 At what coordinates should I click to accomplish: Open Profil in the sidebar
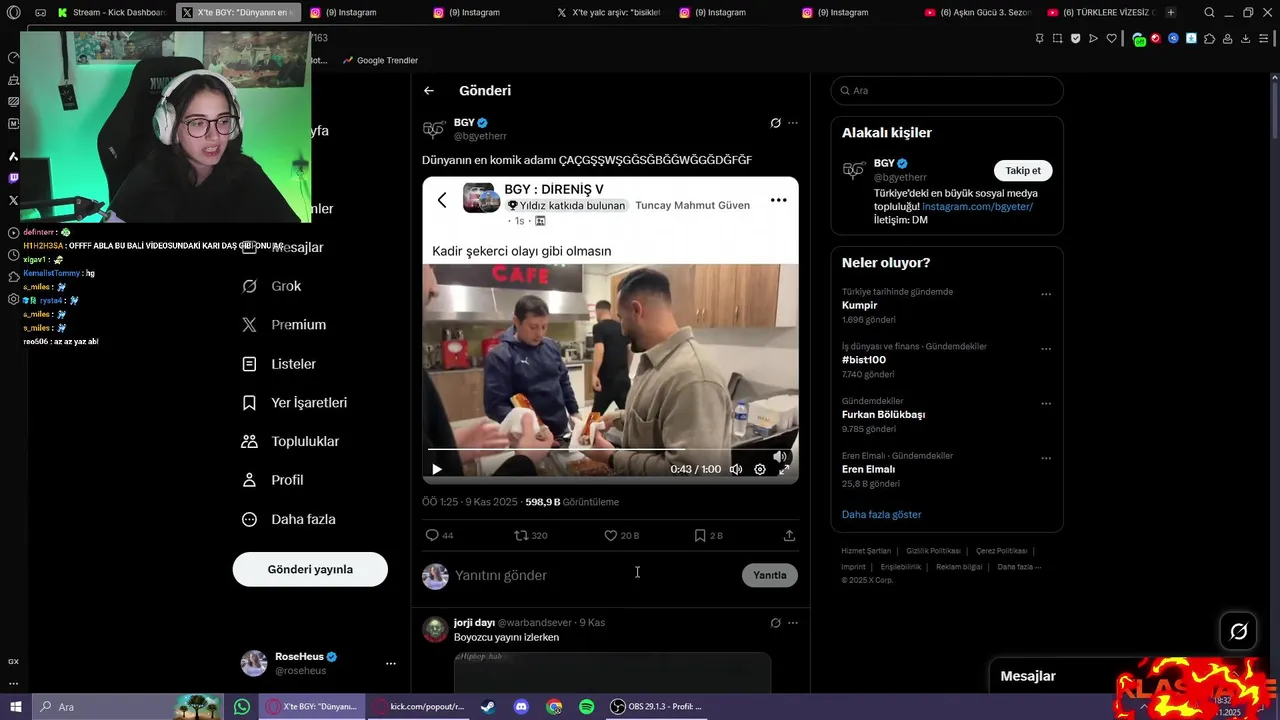click(274, 481)
